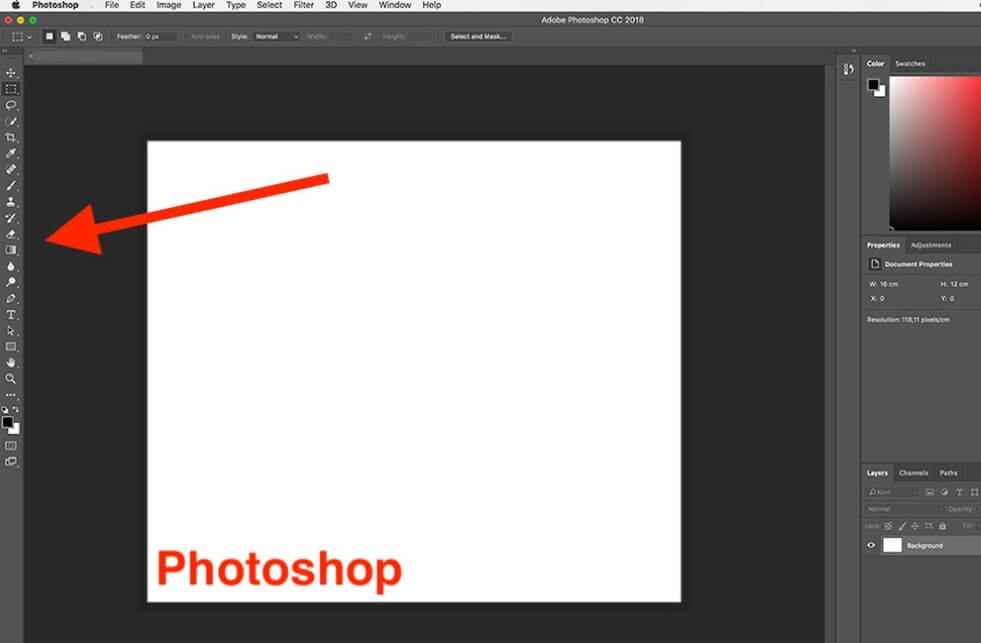Image resolution: width=981 pixels, height=643 pixels.
Task: Open the History panel icon in the dock
Action: [848, 69]
